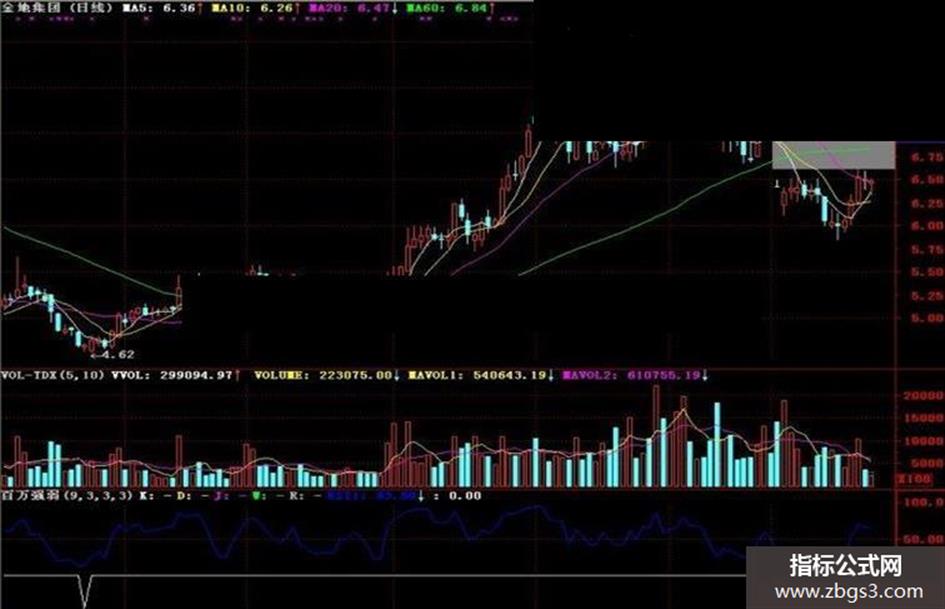Click the white downward spike in oscillator panel
Screen dimensions: 945x609
85,591
